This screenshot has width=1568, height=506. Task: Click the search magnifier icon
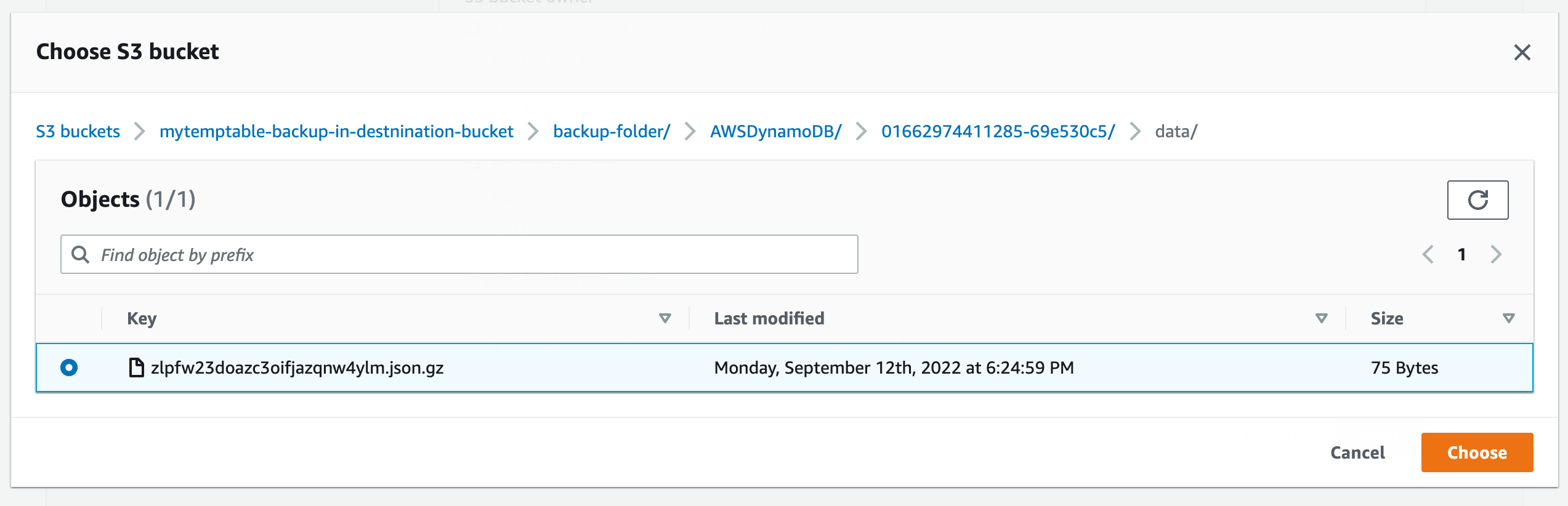81,254
